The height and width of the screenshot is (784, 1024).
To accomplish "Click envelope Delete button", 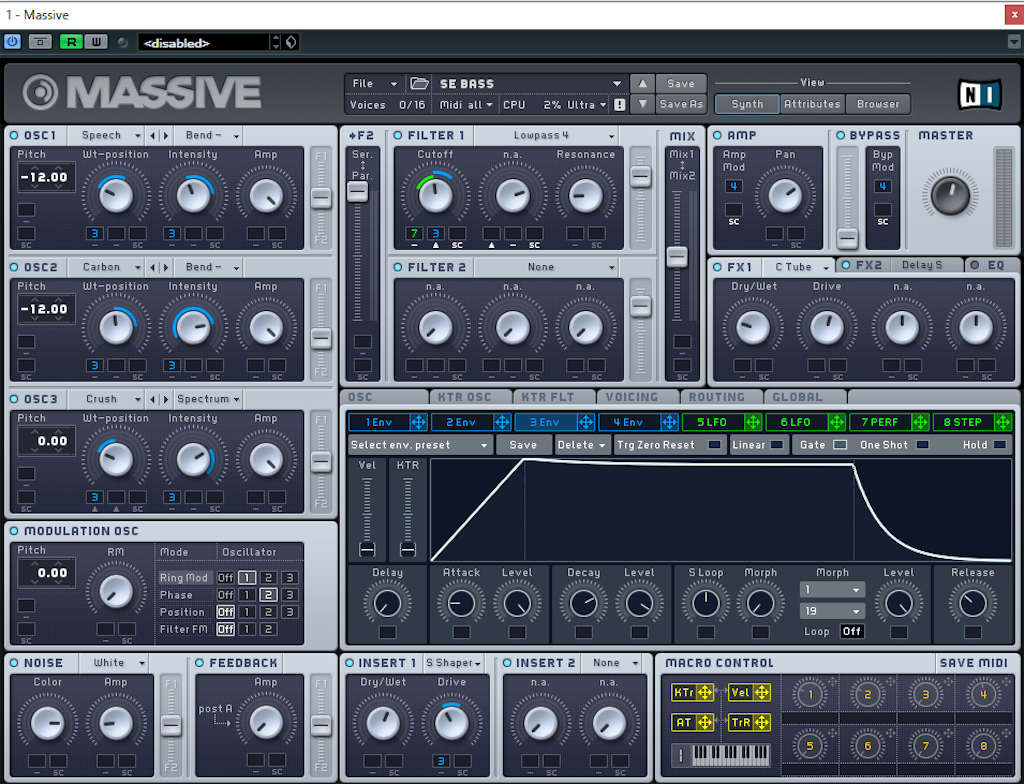I will point(581,445).
